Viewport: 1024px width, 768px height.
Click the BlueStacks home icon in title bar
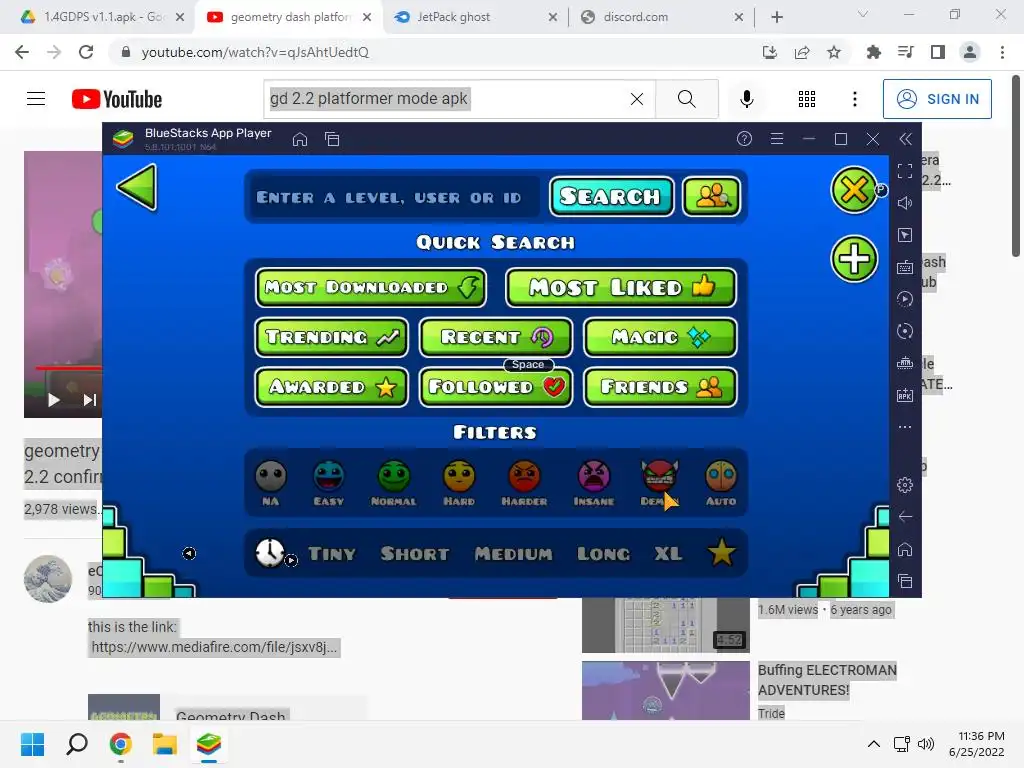tap(300, 139)
